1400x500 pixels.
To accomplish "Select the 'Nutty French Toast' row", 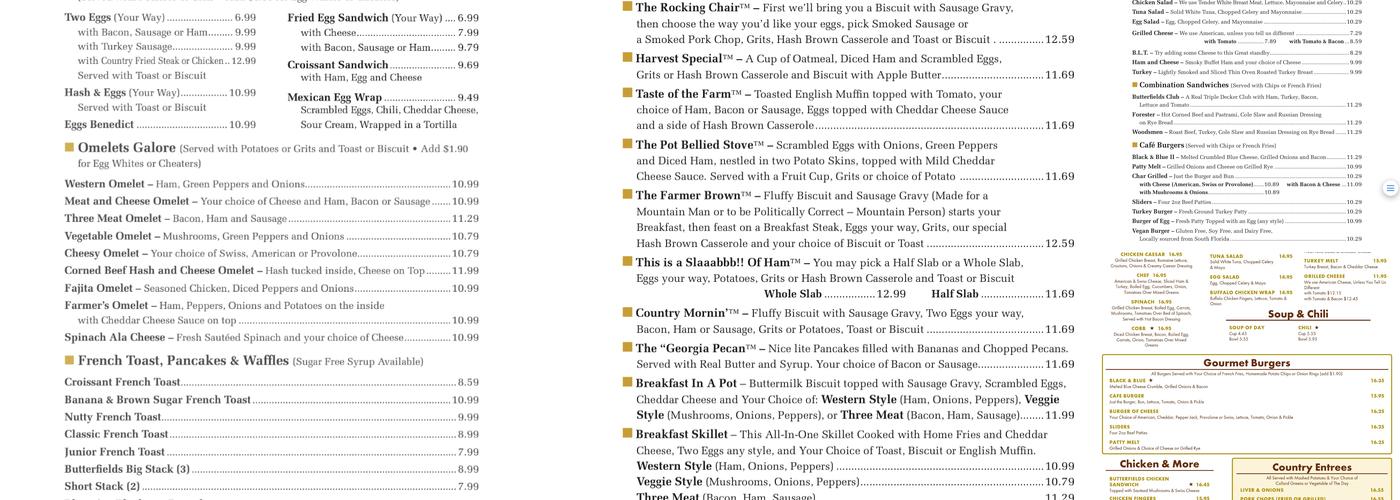I will coord(272,417).
